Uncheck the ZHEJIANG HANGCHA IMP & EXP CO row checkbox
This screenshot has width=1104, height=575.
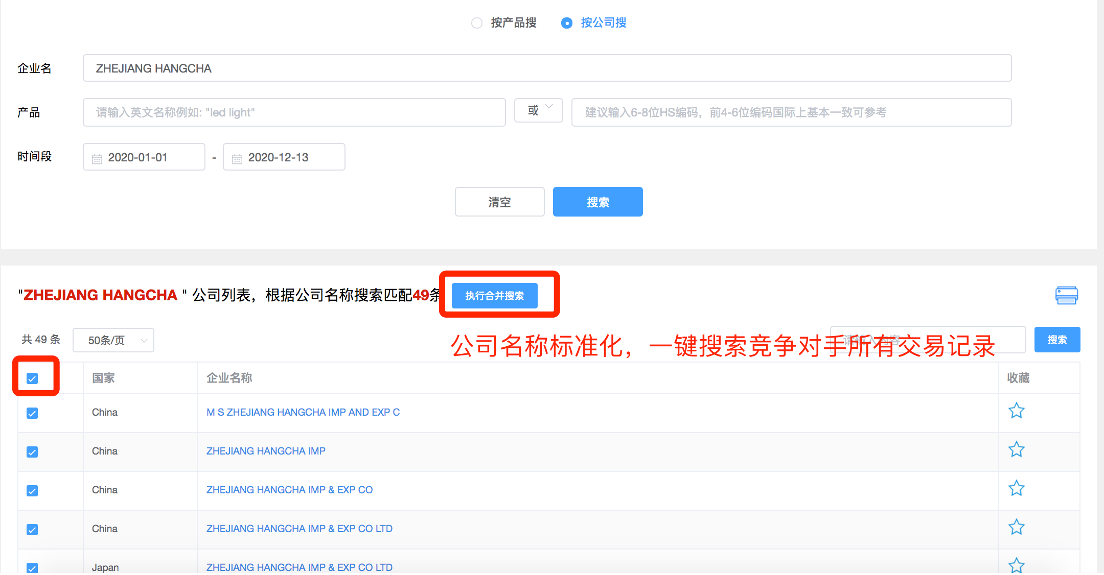coord(32,491)
